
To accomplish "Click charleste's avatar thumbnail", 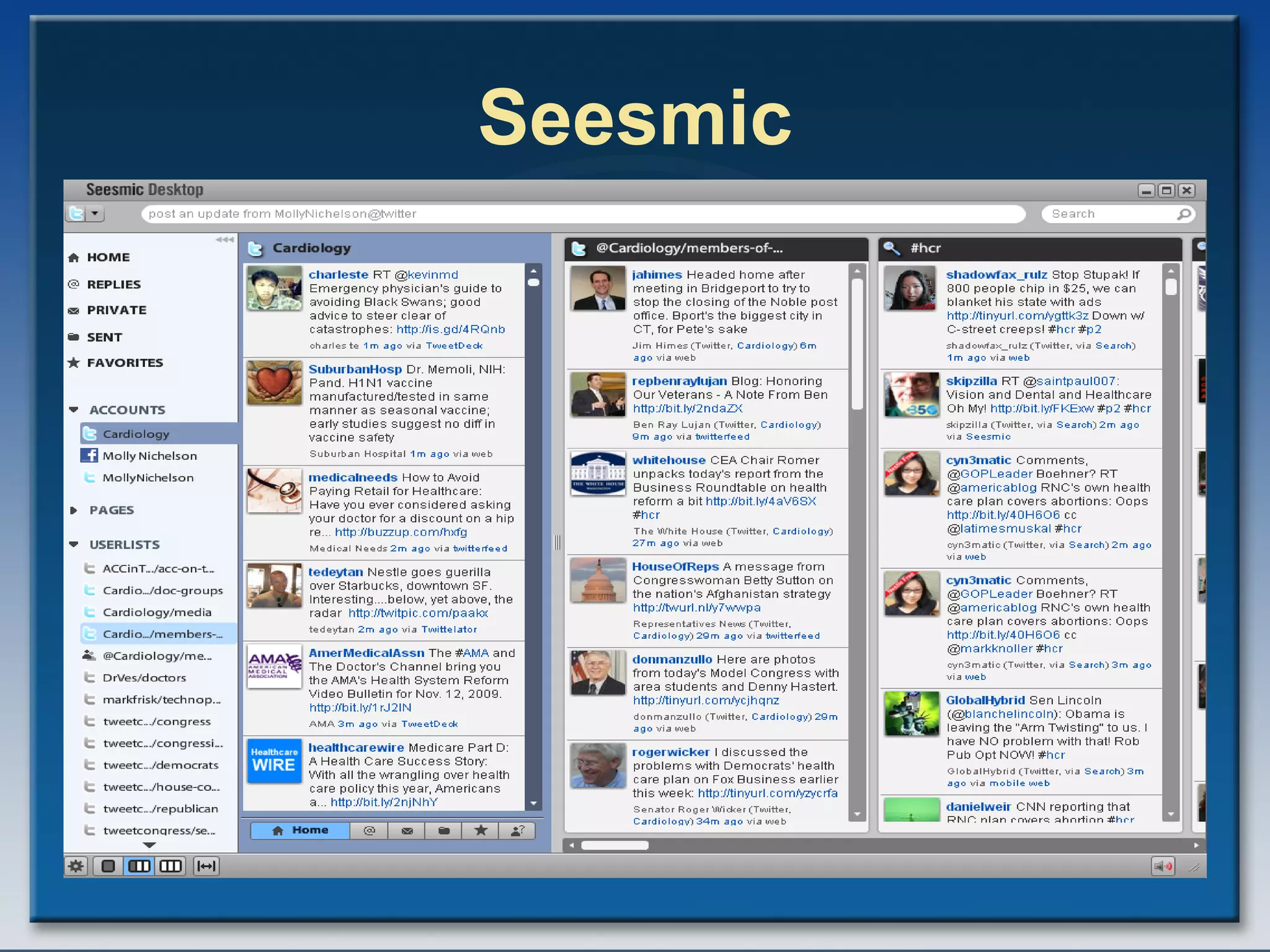I will (274, 288).
